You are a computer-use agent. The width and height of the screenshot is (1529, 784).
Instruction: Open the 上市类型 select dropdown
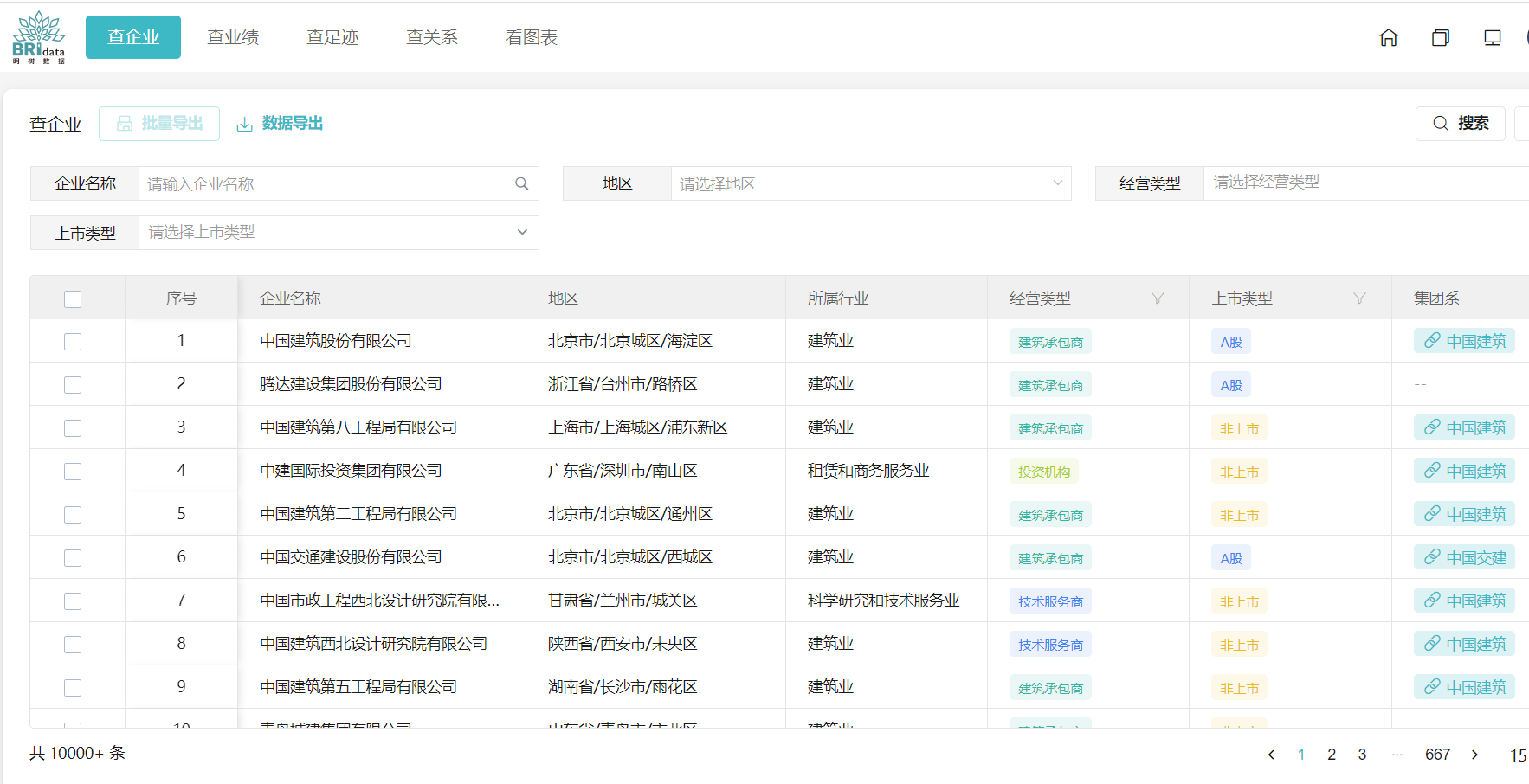click(x=339, y=233)
